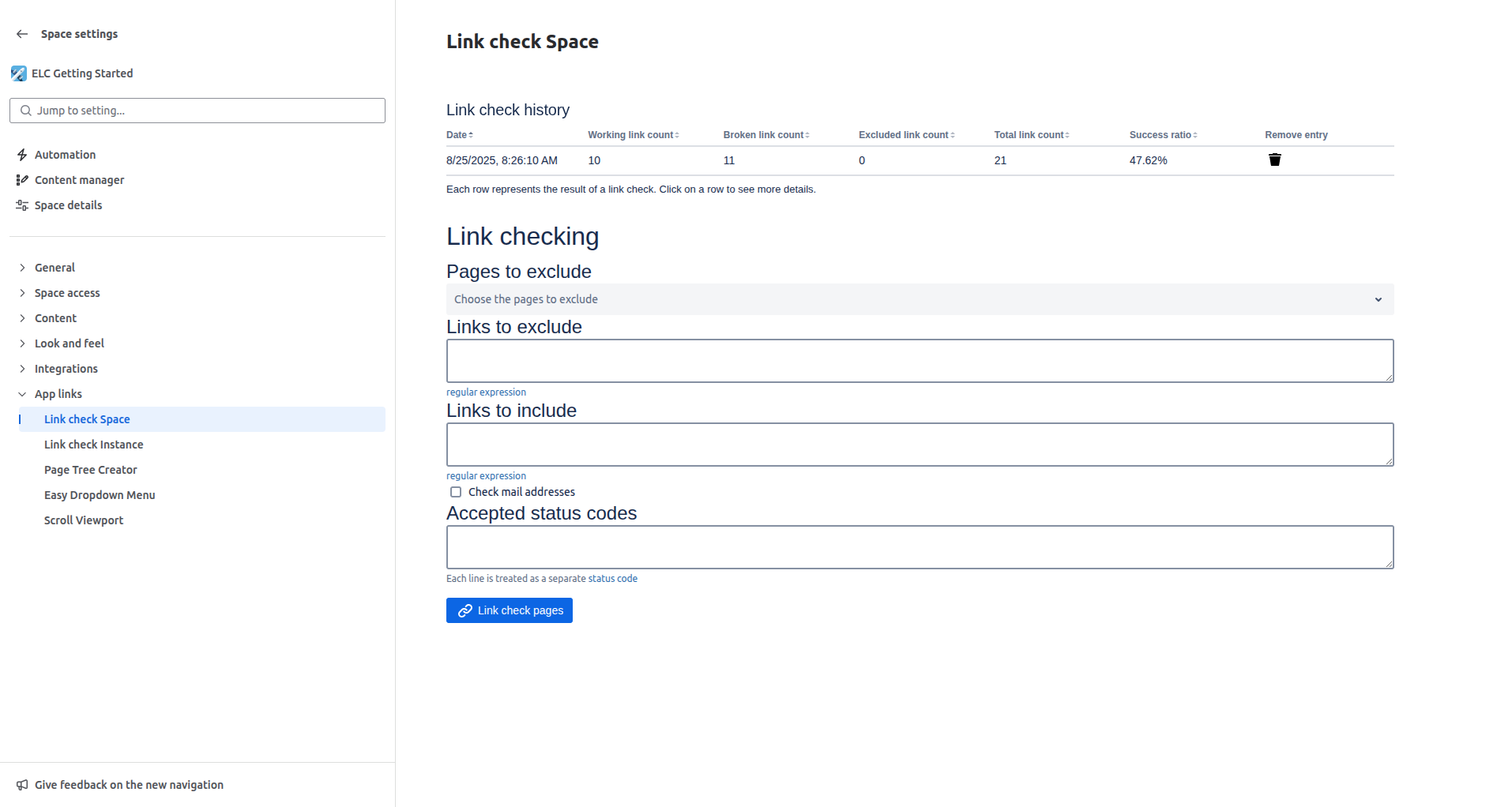The width and height of the screenshot is (1512, 807).
Task: Select Page Tree Creator in sidebar
Action: (x=90, y=470)
